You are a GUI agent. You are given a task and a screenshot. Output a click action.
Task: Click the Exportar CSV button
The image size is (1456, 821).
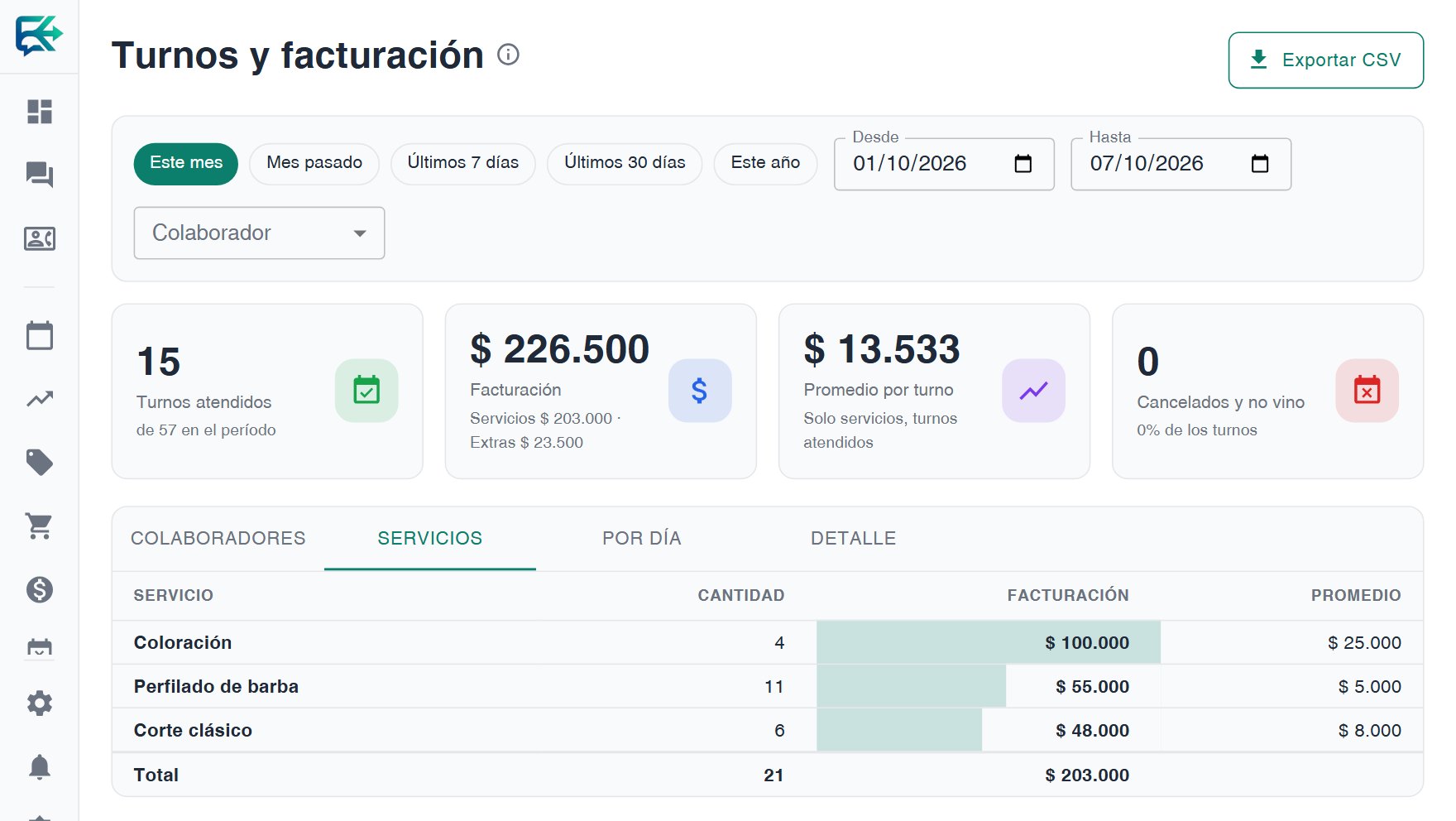click(1326, 60)
